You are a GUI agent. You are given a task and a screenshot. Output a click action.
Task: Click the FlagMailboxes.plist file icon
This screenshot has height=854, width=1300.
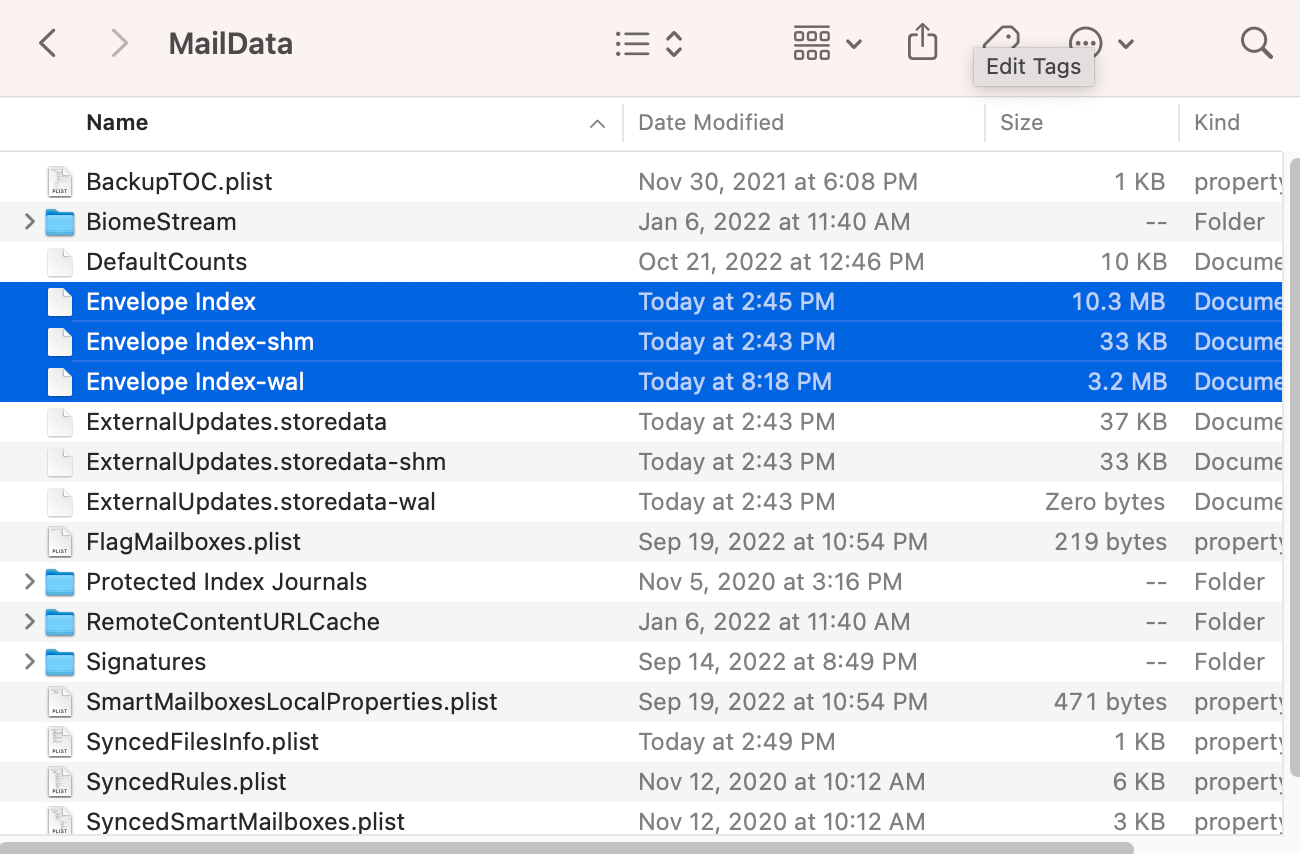[x=60, y=542]
